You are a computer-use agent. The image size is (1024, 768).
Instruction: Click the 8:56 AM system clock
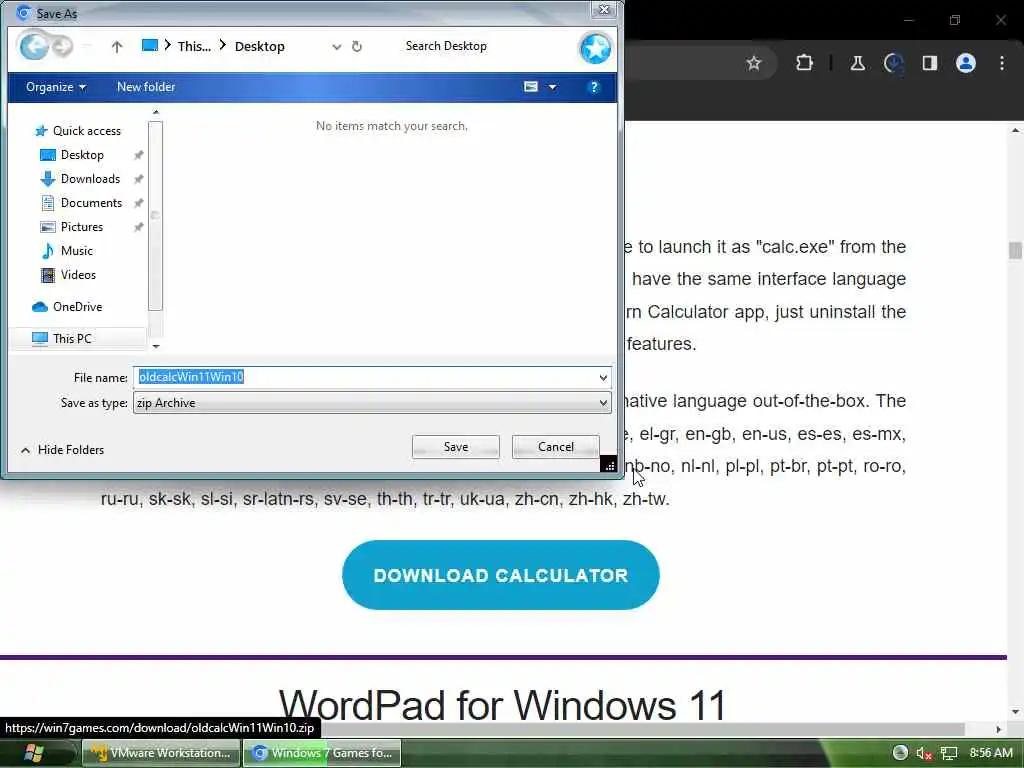click(x=991, y=753)
